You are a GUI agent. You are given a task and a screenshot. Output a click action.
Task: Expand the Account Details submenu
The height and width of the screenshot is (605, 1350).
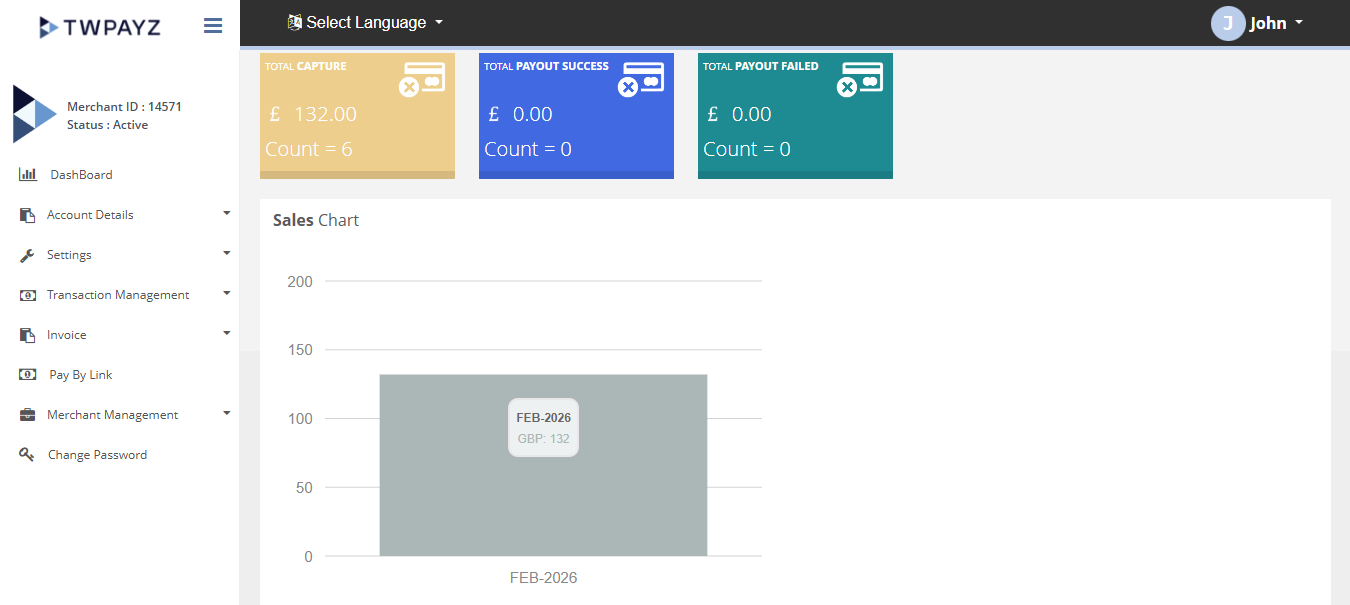click(x=227, y=213)
